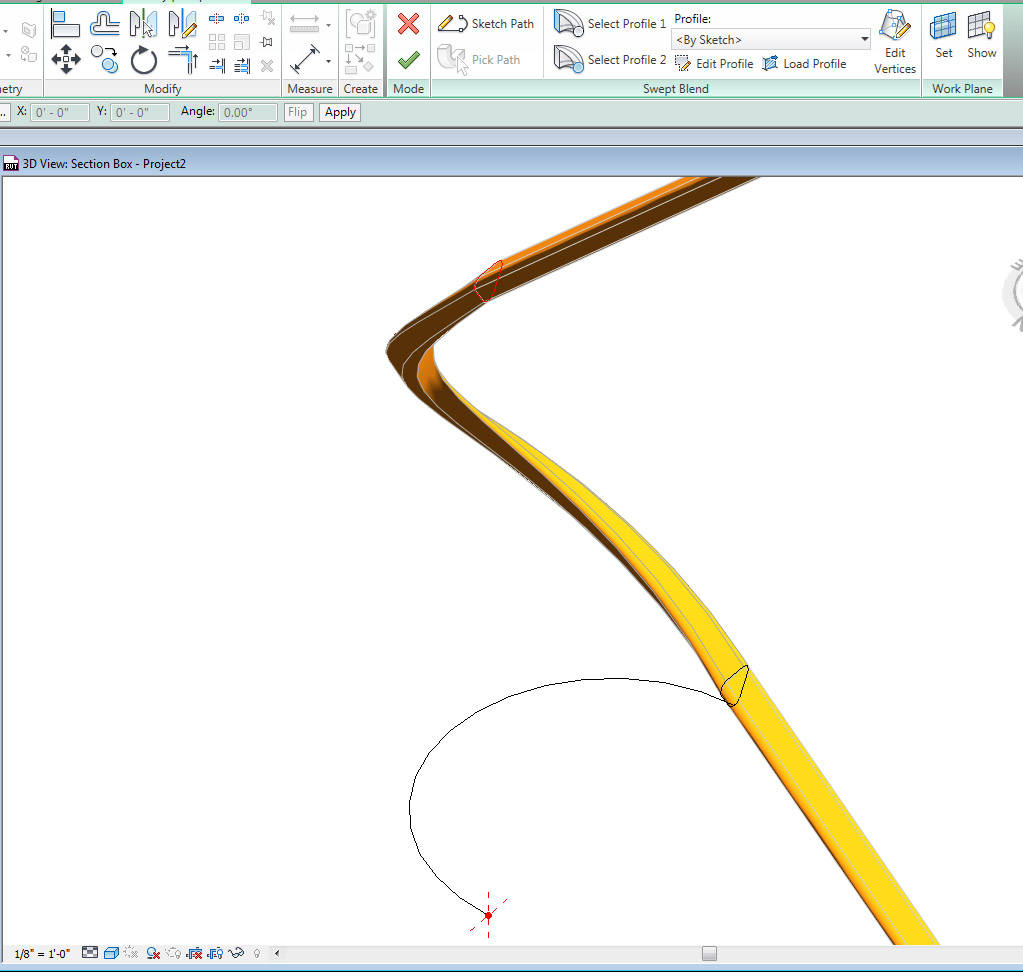The image size is (1023, 978).
Task: Select Sketch Path mode
Action: click(486, 23)
